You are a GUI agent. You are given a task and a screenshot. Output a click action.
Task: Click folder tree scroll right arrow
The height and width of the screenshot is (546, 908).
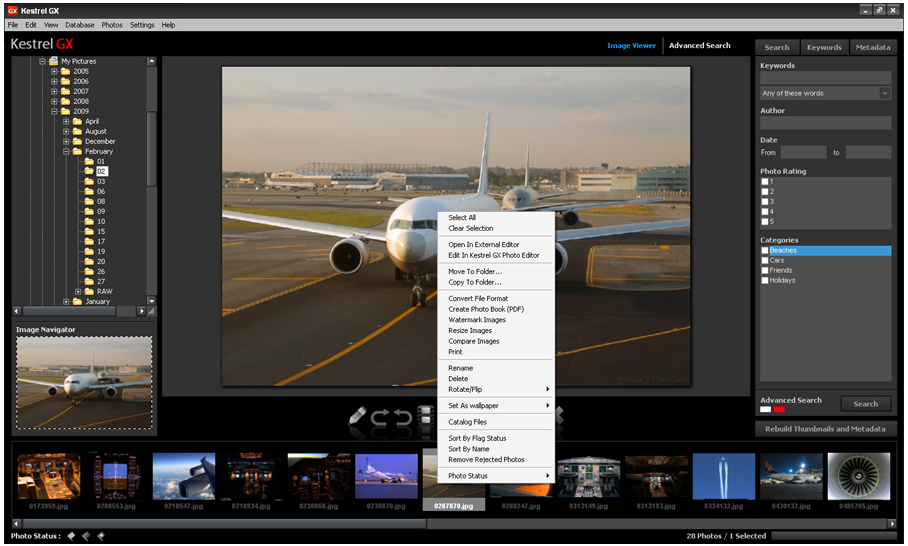point(141,311)
